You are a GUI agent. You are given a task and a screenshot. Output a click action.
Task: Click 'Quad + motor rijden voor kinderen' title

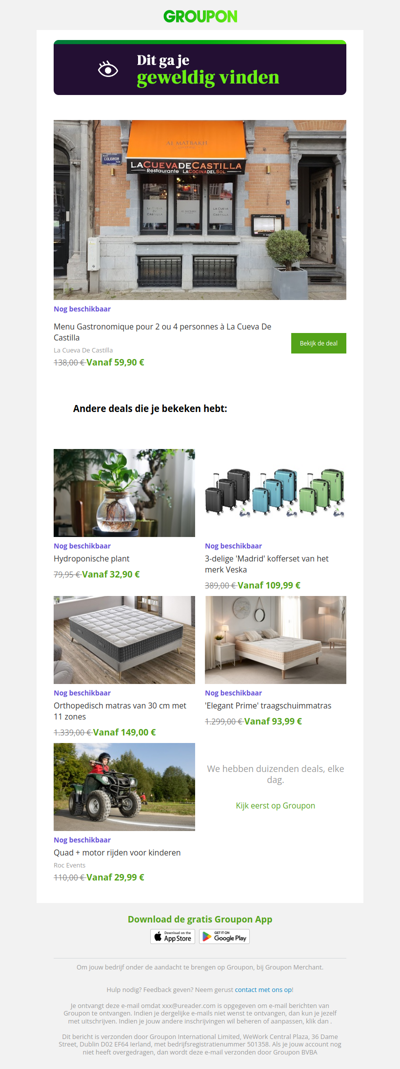coord(117,852)
